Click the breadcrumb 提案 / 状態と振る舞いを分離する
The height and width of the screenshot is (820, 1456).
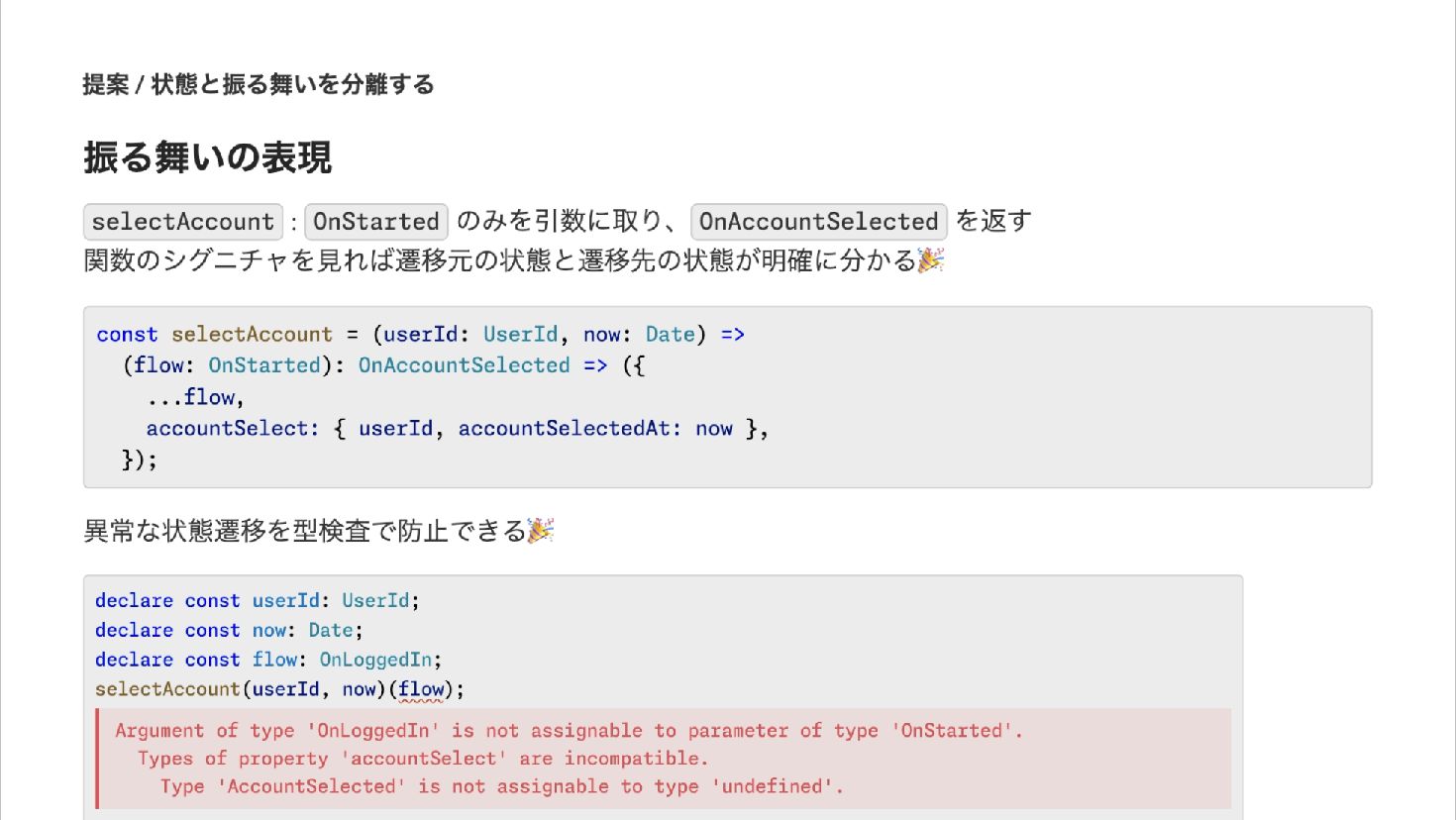pyautogui.click(x=259, y=85)
